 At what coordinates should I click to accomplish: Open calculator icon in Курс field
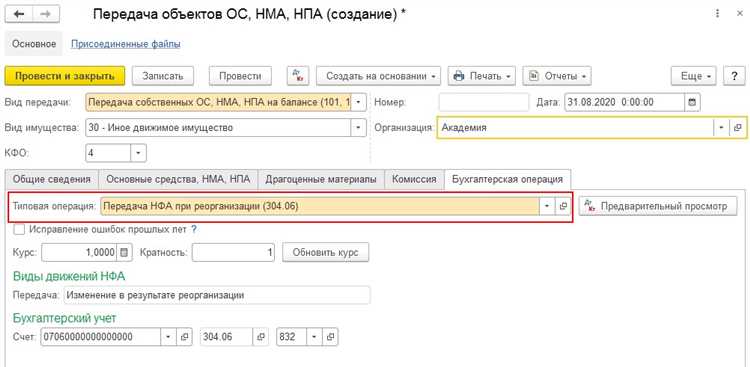(124, 253)
